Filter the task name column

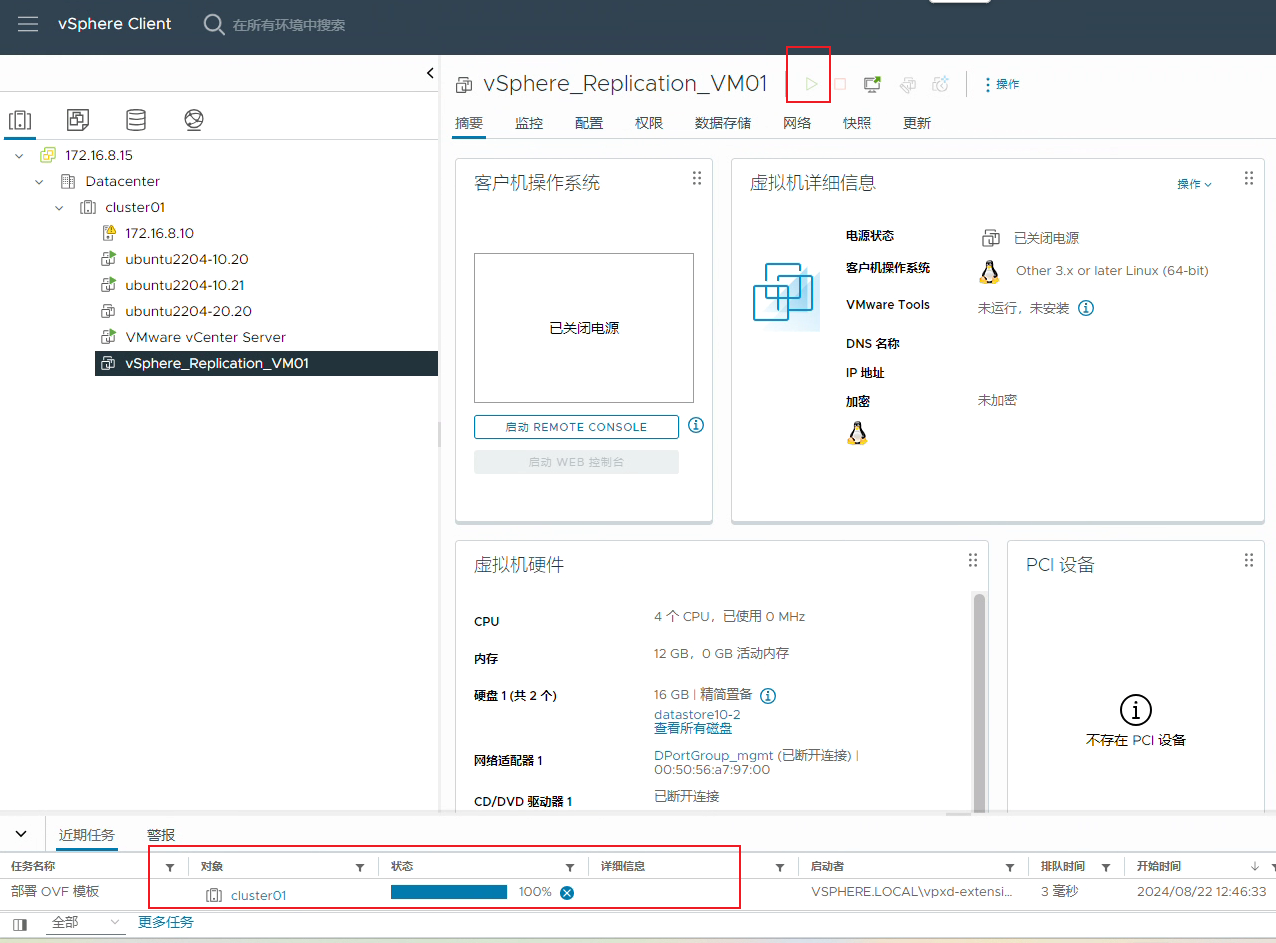170,867
